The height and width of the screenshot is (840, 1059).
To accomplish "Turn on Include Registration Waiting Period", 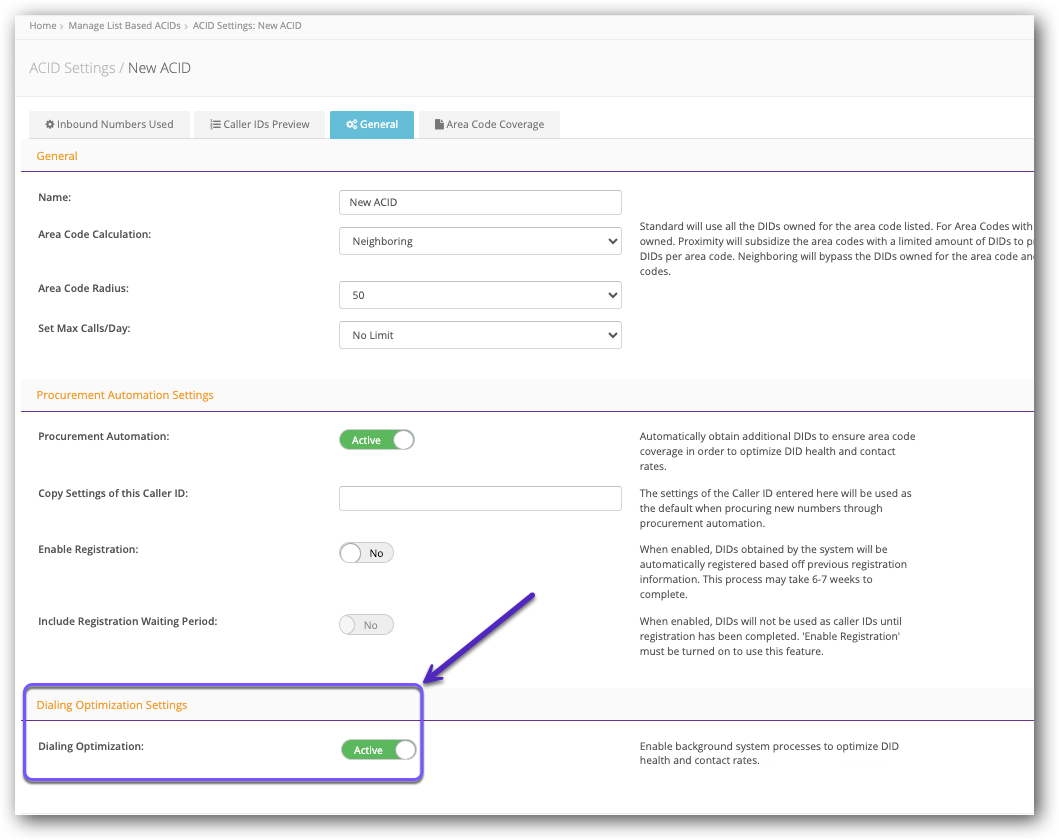I will pos(366,624).
